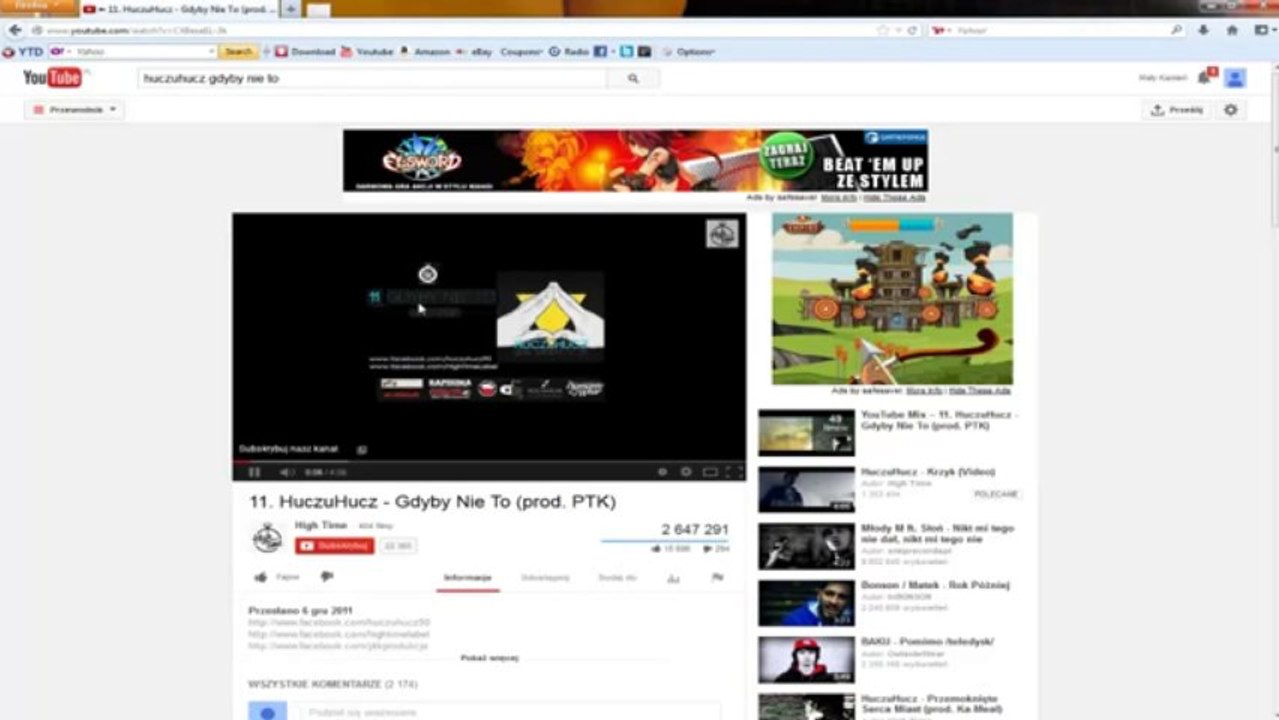Image resolution: width=1279 pixels, height=720 pixels.
Task: Click the YouTube search magnifier button
Action: click(633, 78)
